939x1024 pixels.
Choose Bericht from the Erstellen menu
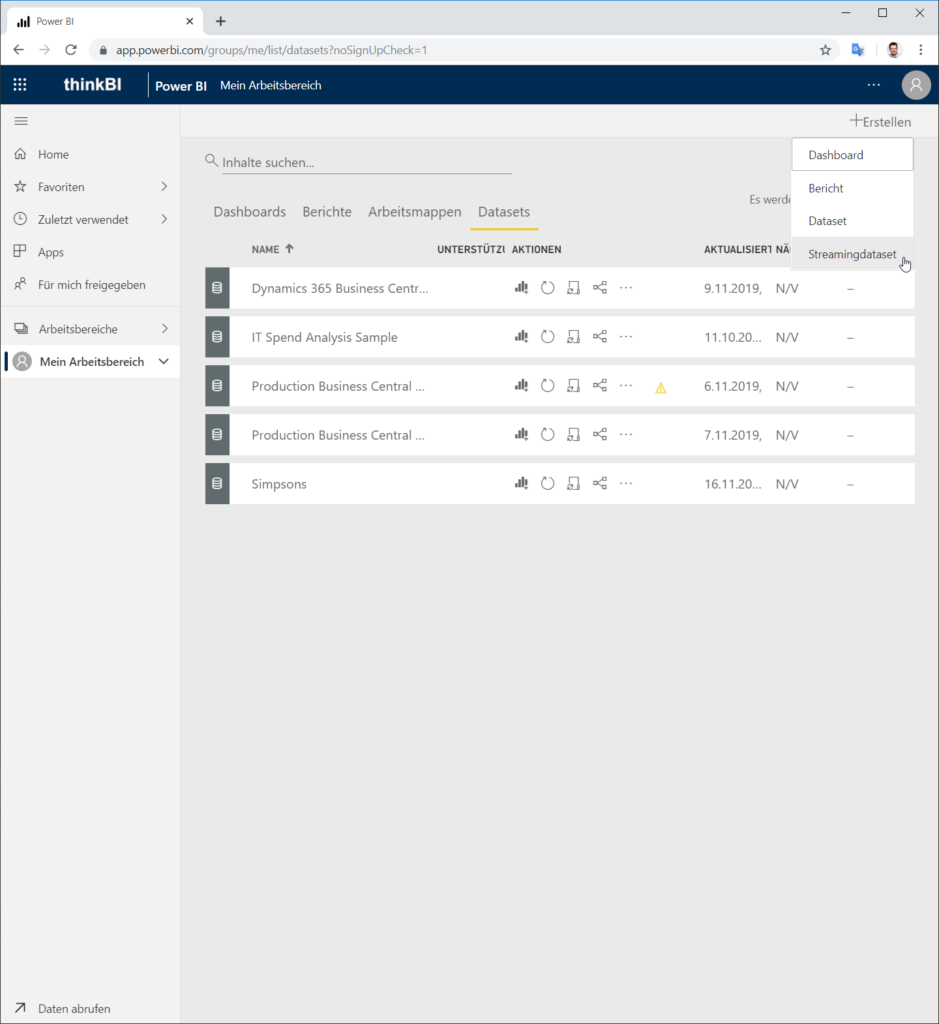click(x=852, y=188)
